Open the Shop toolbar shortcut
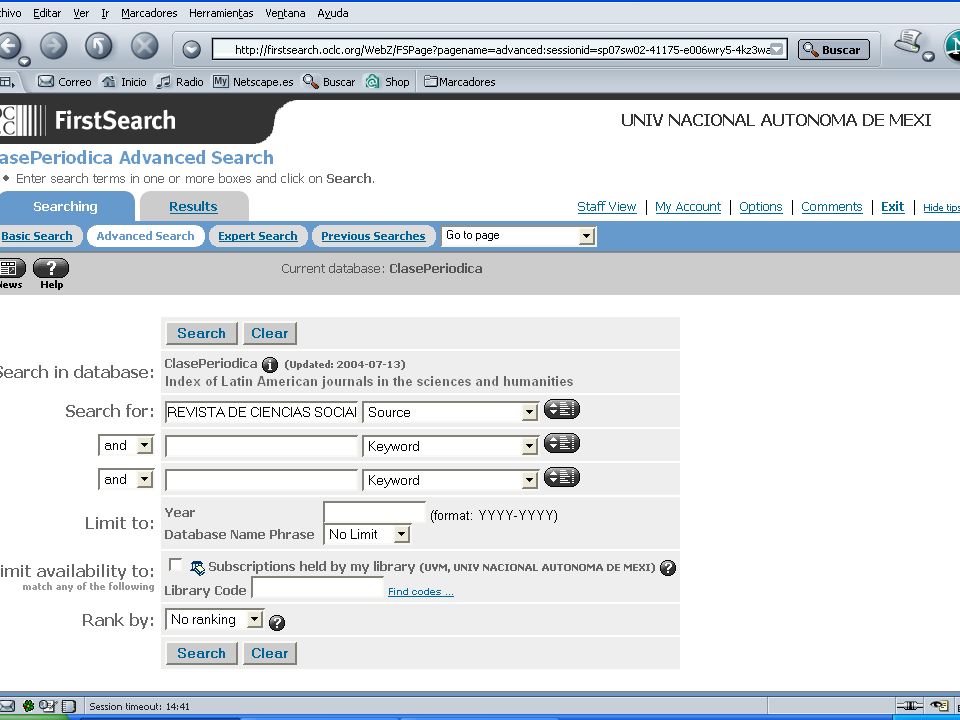This screenshot has width=960, height=720. [x=387, y=81]
